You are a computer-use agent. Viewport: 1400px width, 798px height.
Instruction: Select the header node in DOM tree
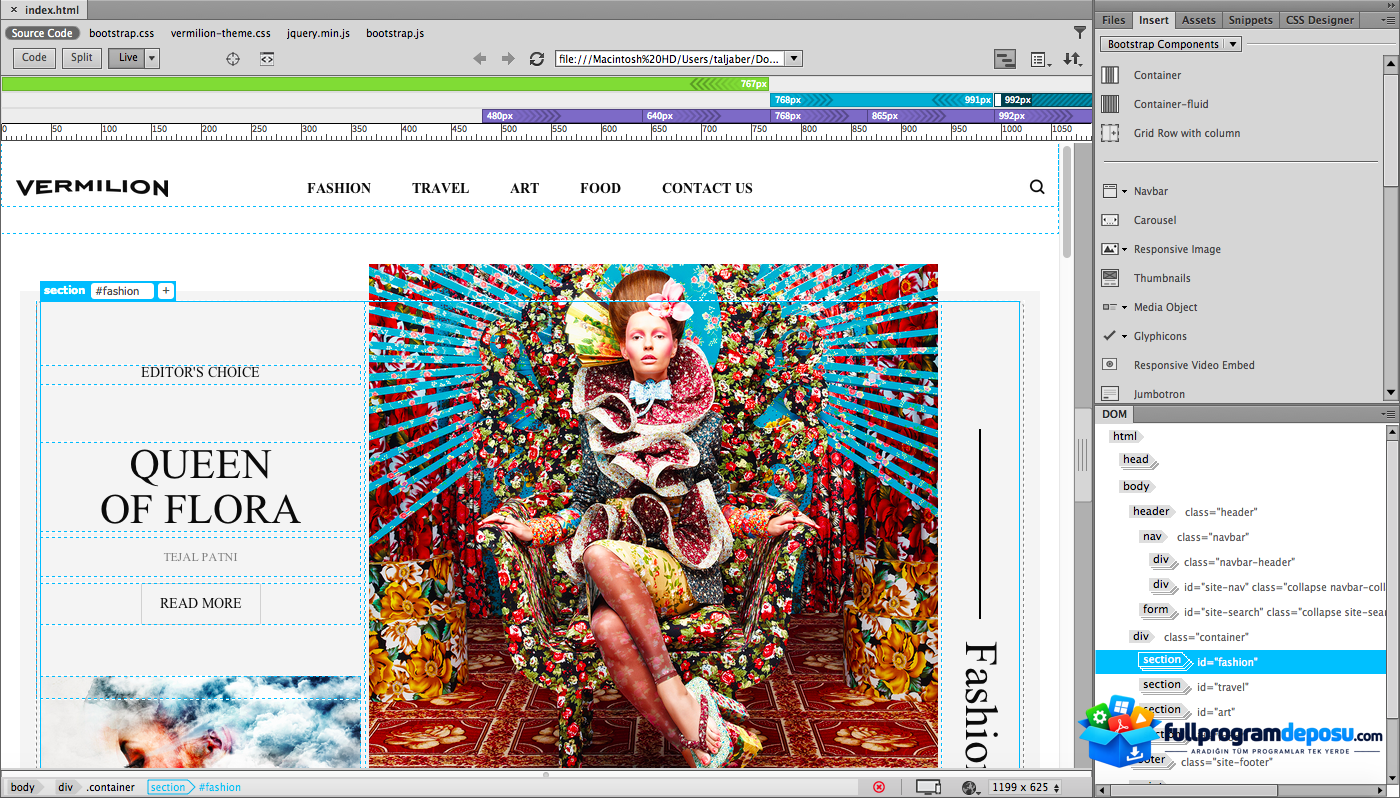[x=1150, y=511]
